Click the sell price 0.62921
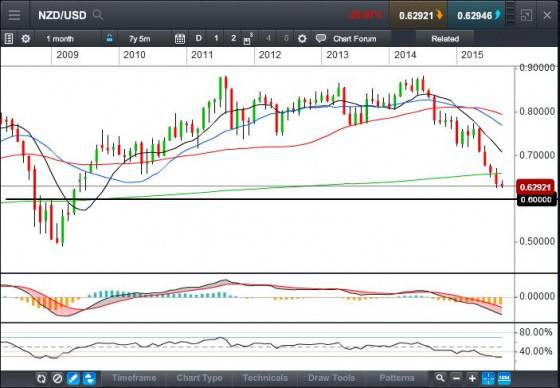Viewport: 560px width, 388px height. coord(418,15)
